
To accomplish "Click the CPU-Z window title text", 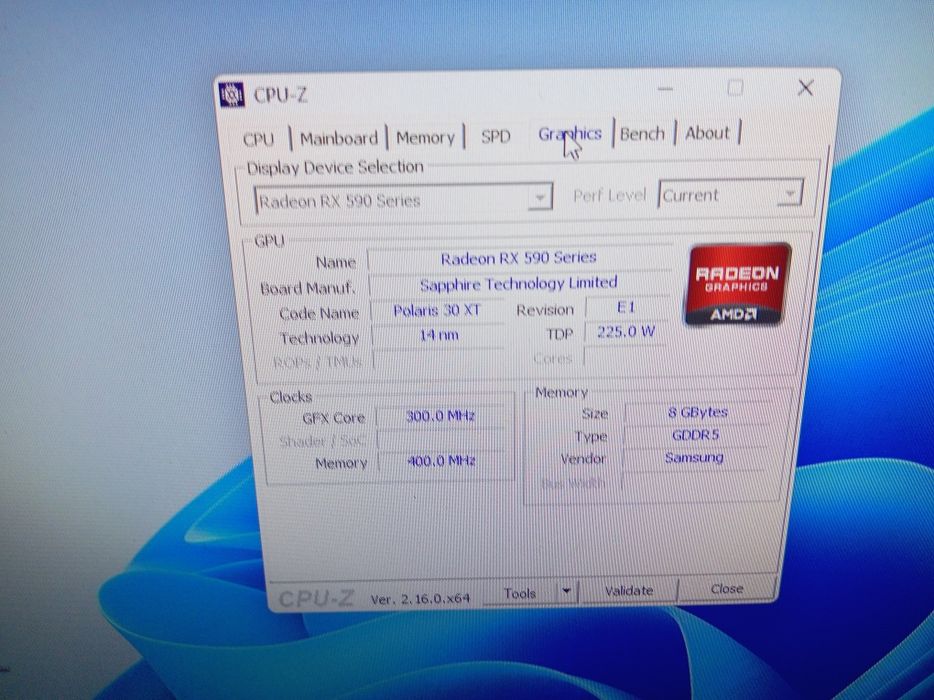I will (x=280, y=95).
